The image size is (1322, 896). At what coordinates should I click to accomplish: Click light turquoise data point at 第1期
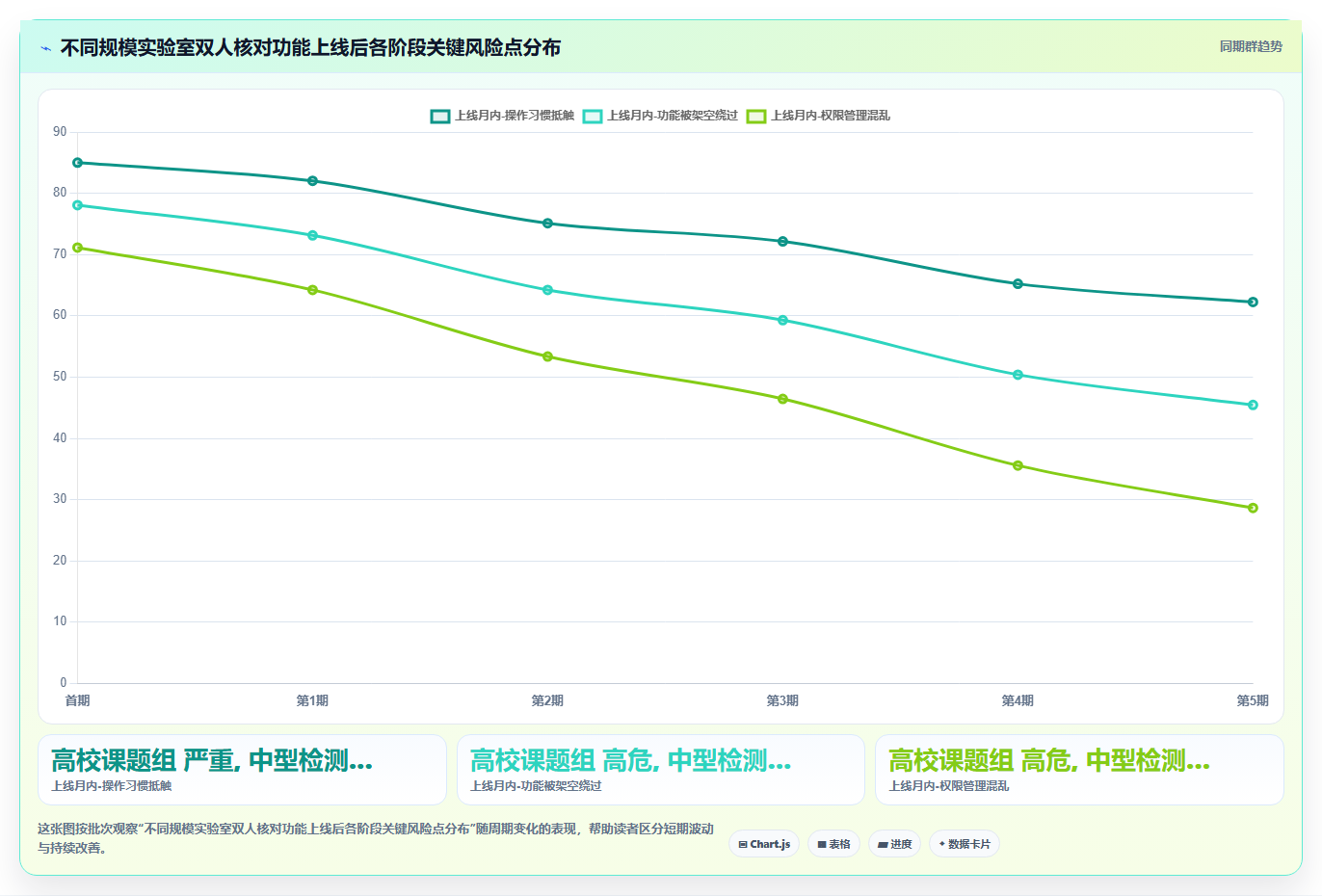coord(312,235)
